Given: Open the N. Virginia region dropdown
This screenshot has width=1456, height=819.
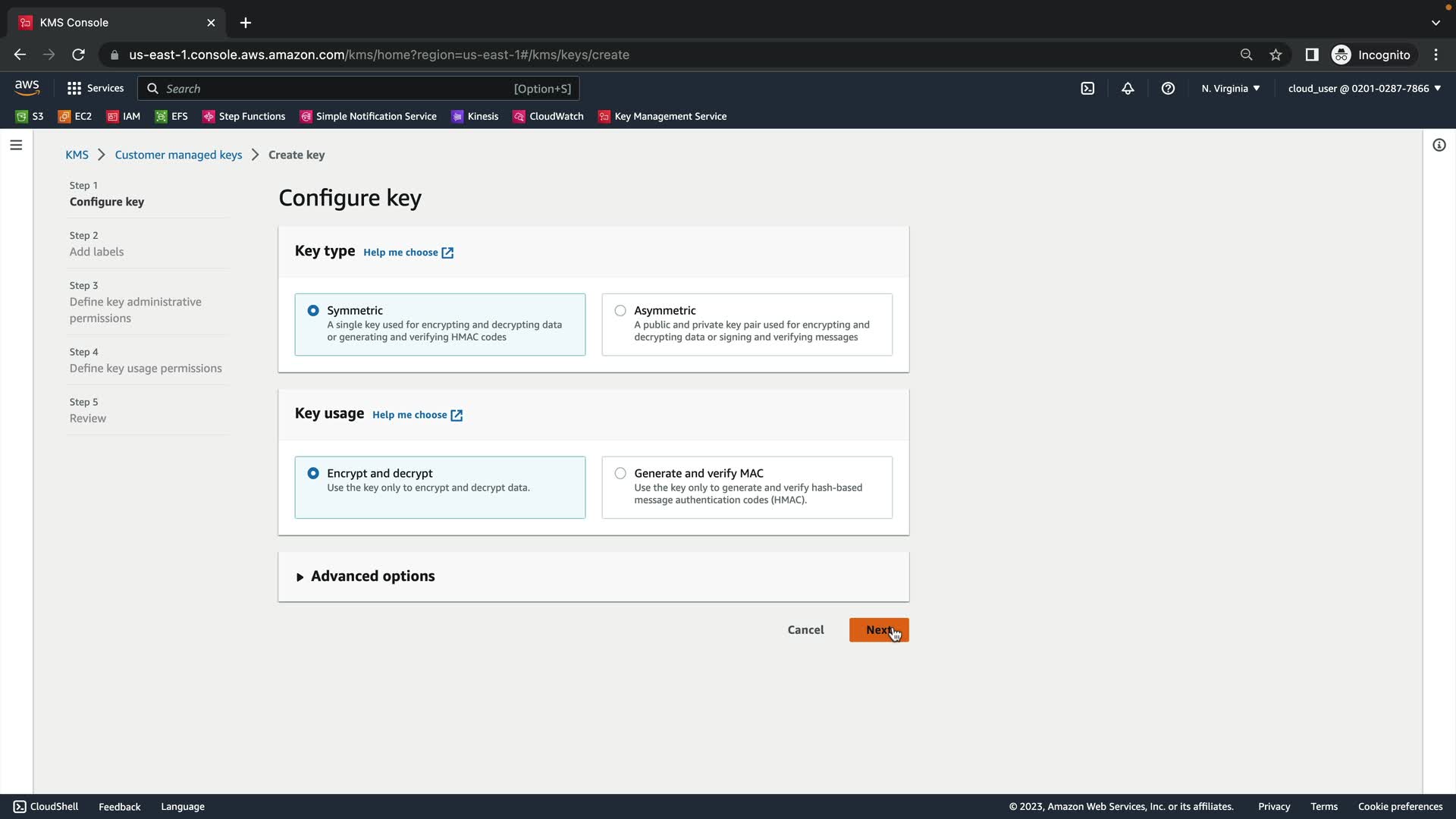Looking at the screenshot, I should click(x=1230, y=89).
